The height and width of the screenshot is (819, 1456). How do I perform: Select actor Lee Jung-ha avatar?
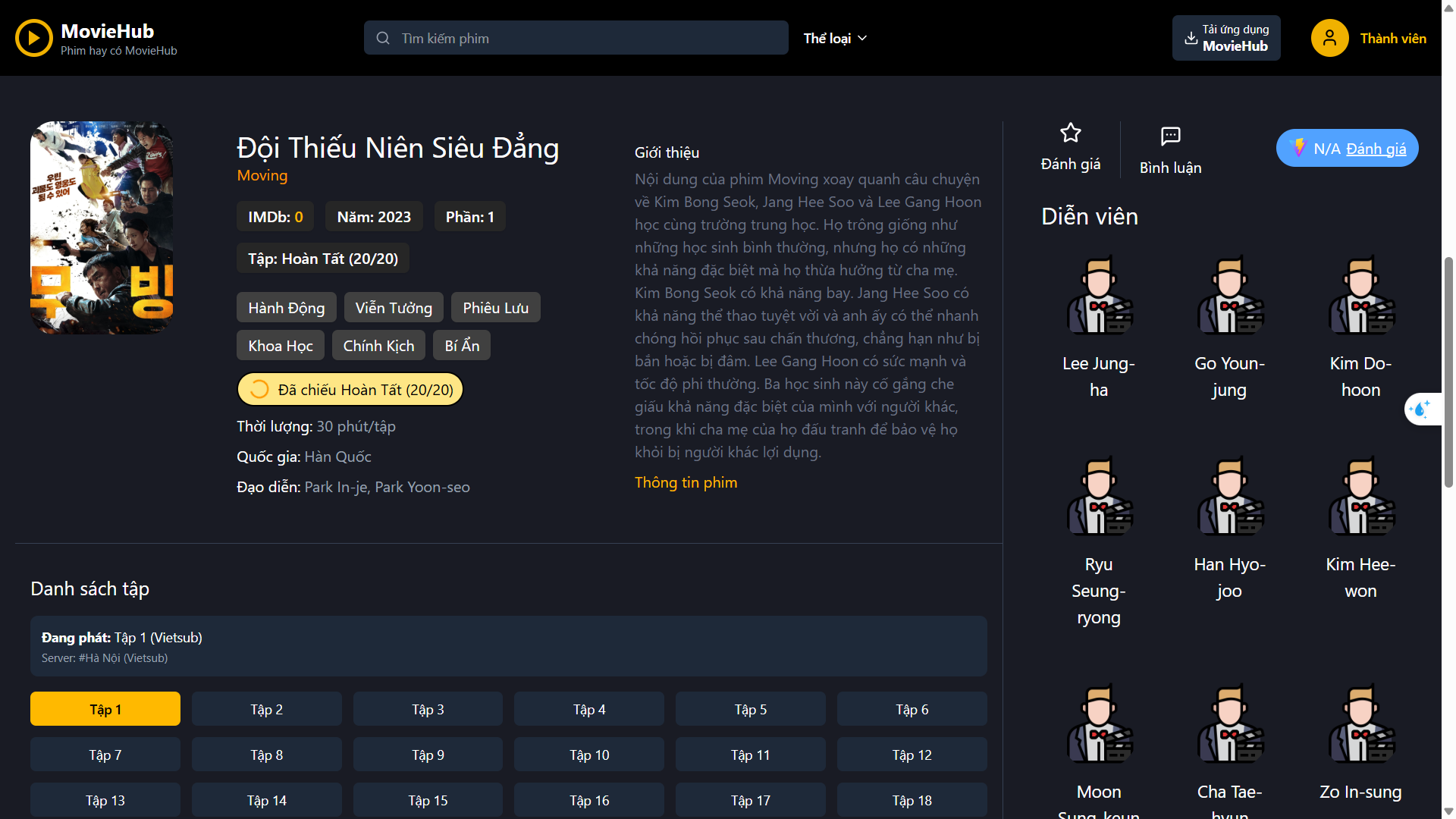(1099, 297)
